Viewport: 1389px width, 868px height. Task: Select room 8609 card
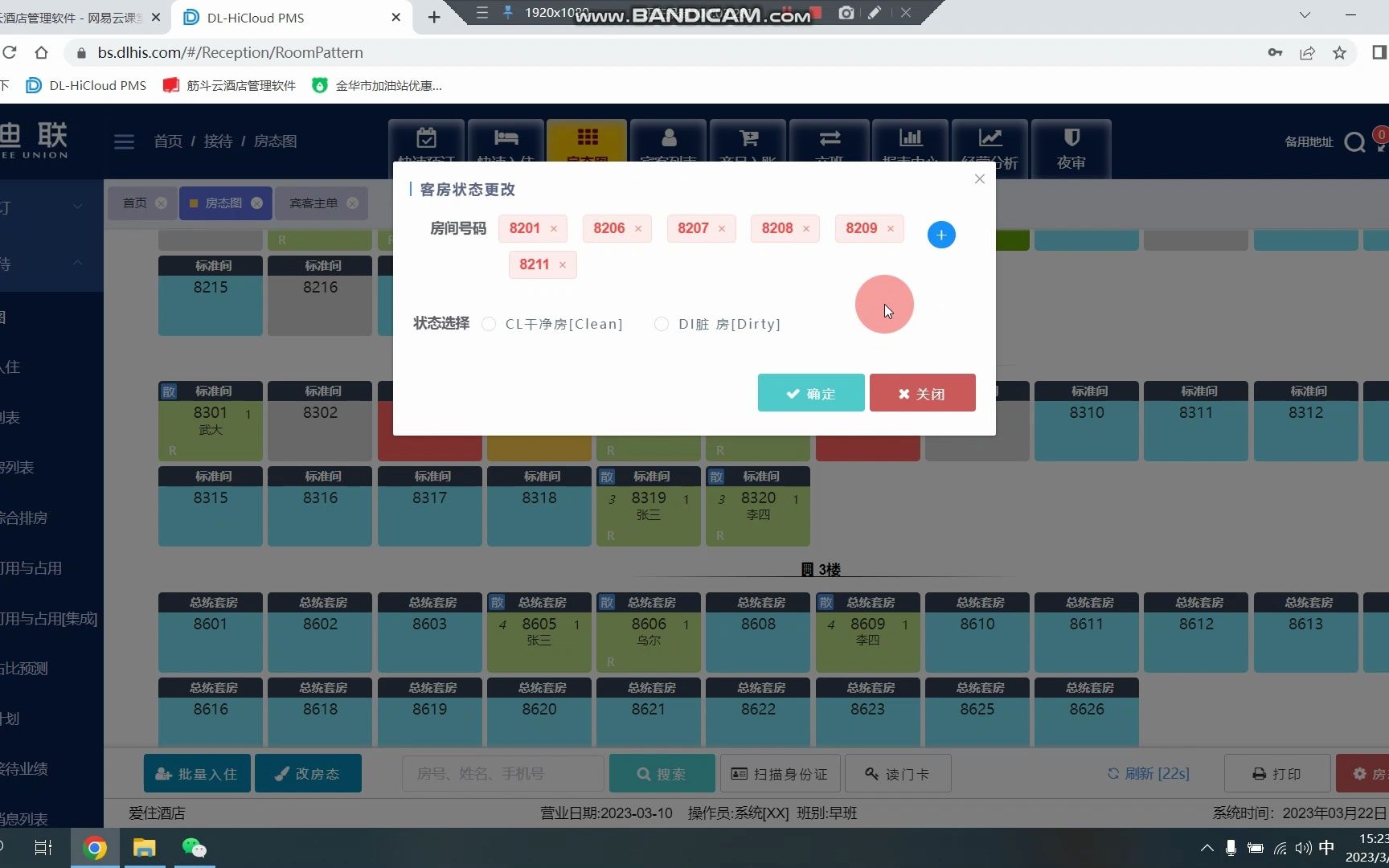(868, 633)
